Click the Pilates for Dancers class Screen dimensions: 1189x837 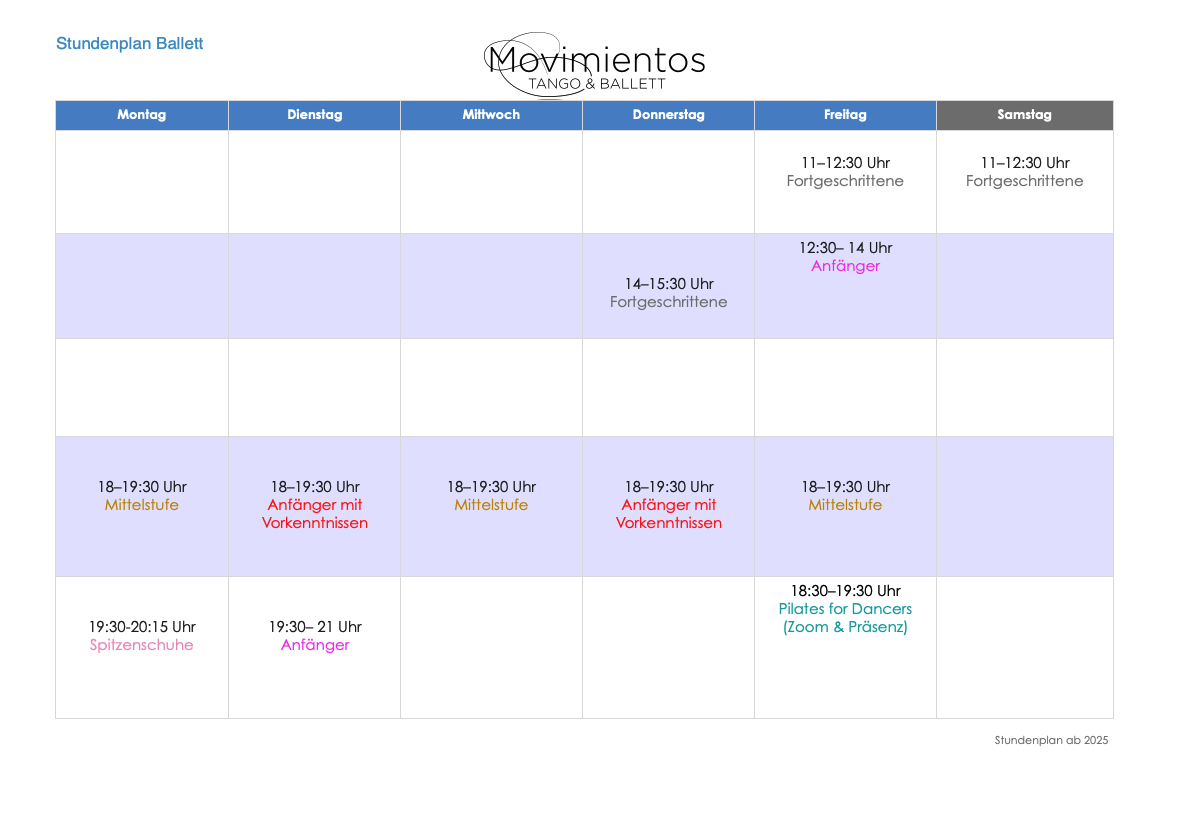[x=845, y=610]
